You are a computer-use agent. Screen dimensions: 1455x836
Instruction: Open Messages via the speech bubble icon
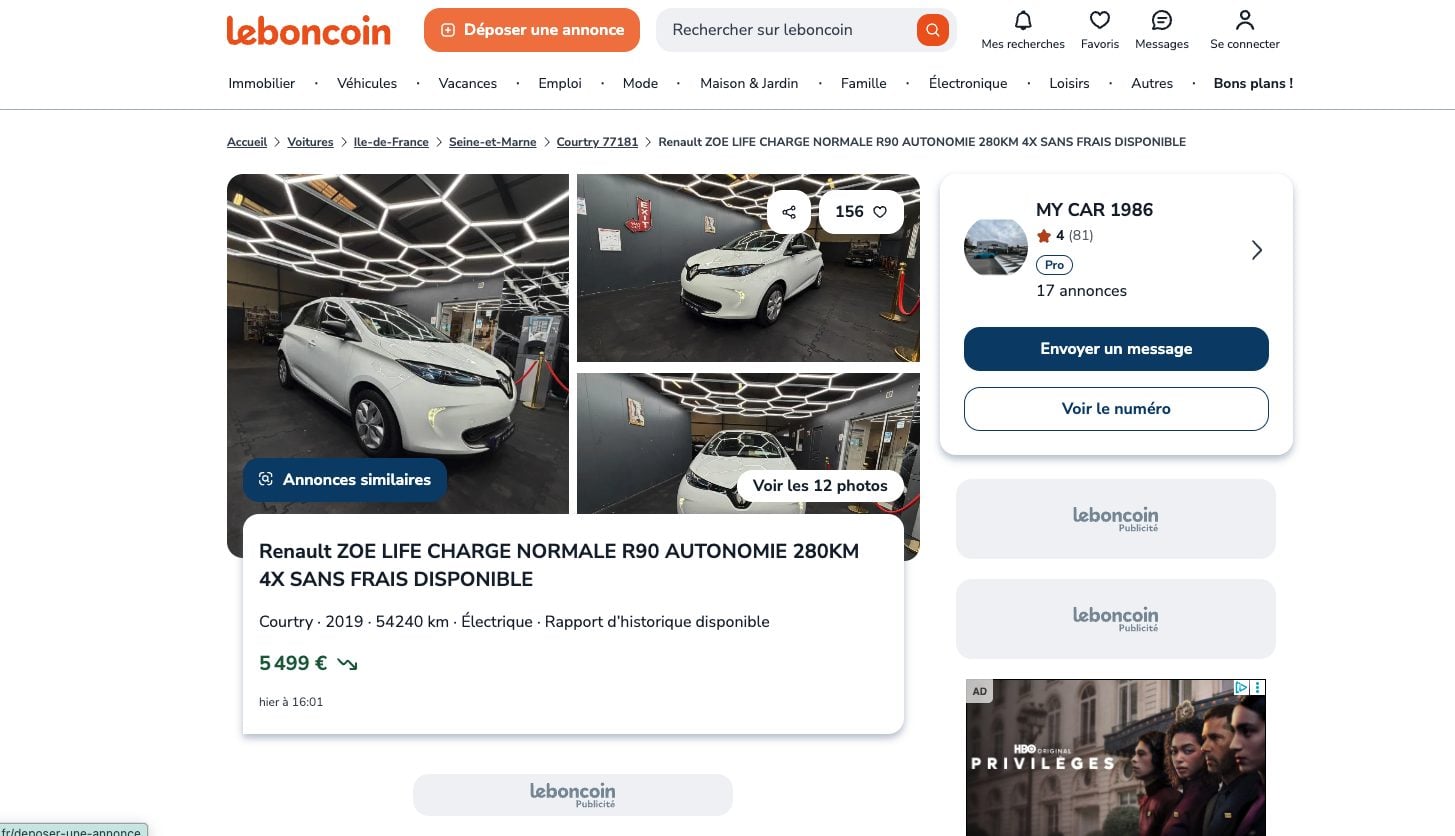1161,19
